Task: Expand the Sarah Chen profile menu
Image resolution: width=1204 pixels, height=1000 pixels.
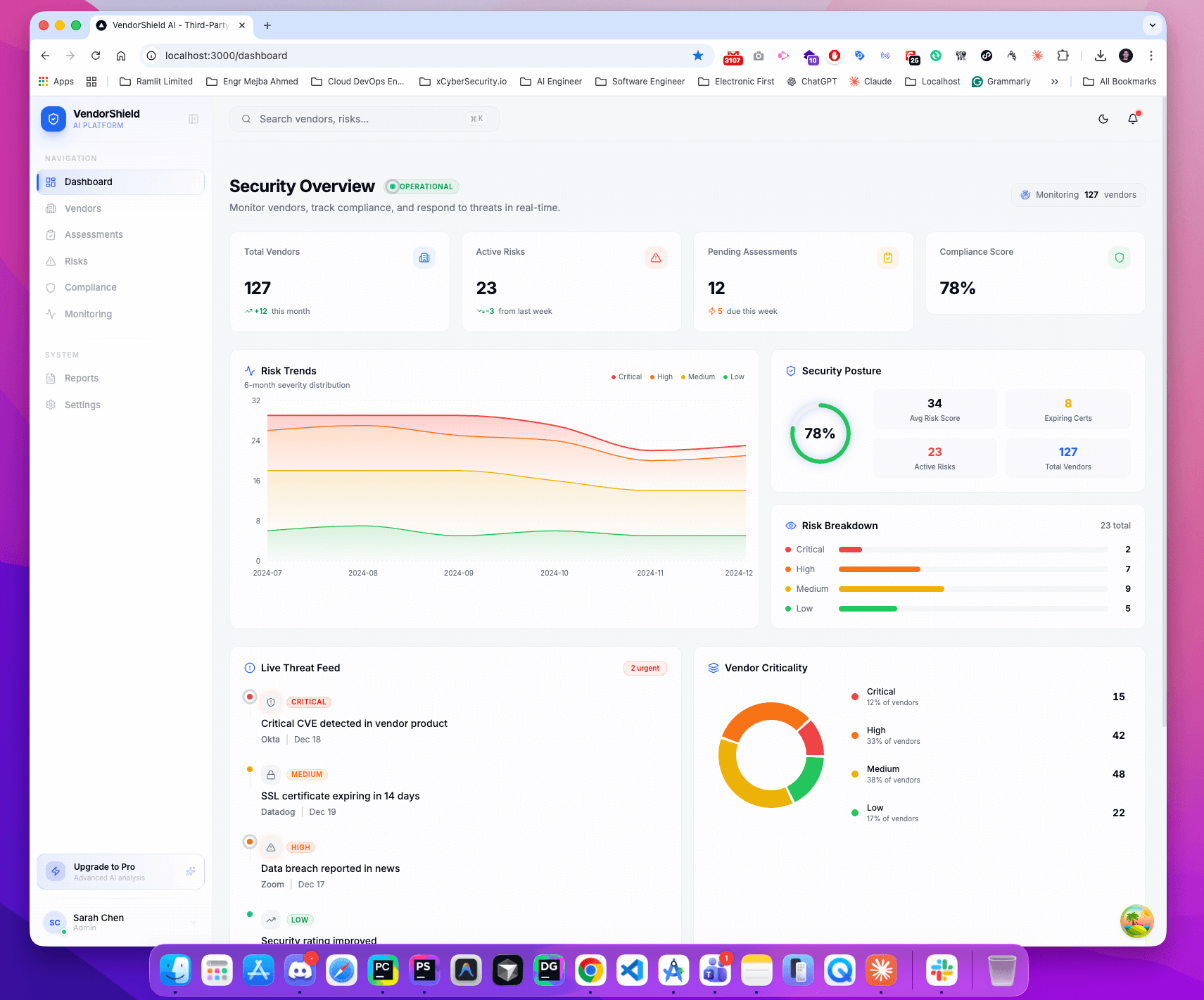Action: [120, 922]
